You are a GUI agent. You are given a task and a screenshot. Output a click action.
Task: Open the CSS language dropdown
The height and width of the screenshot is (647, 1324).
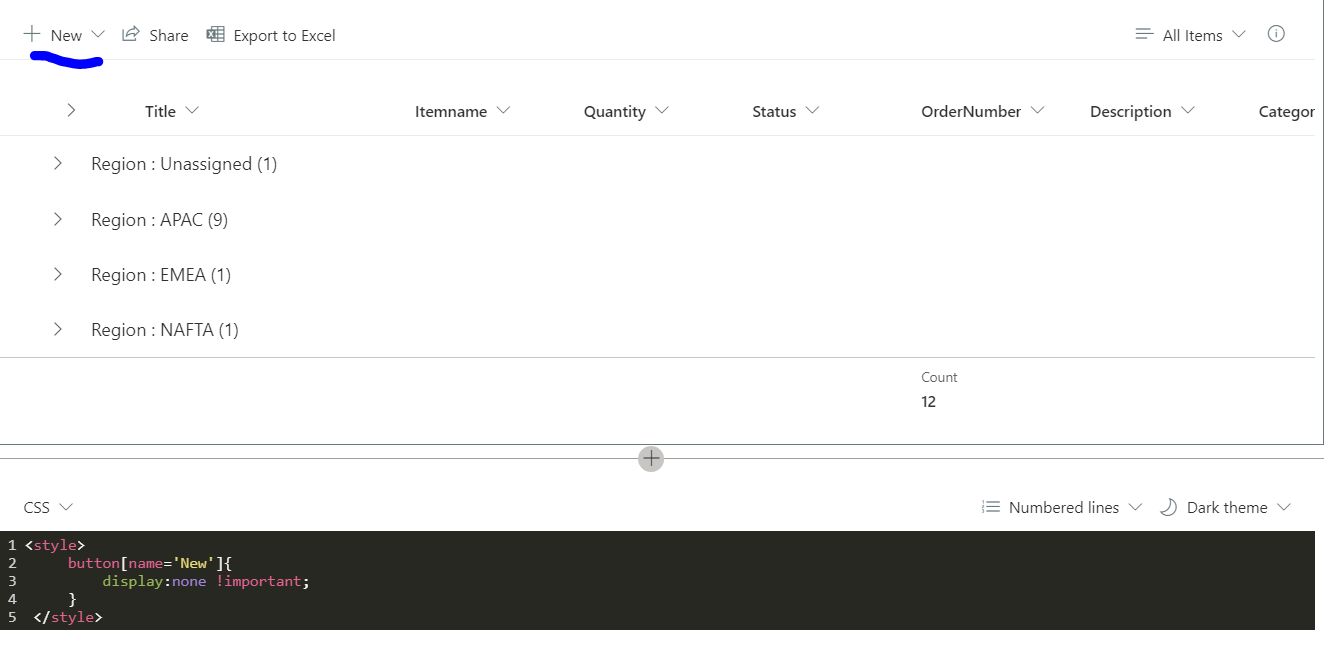coord(66,507)
